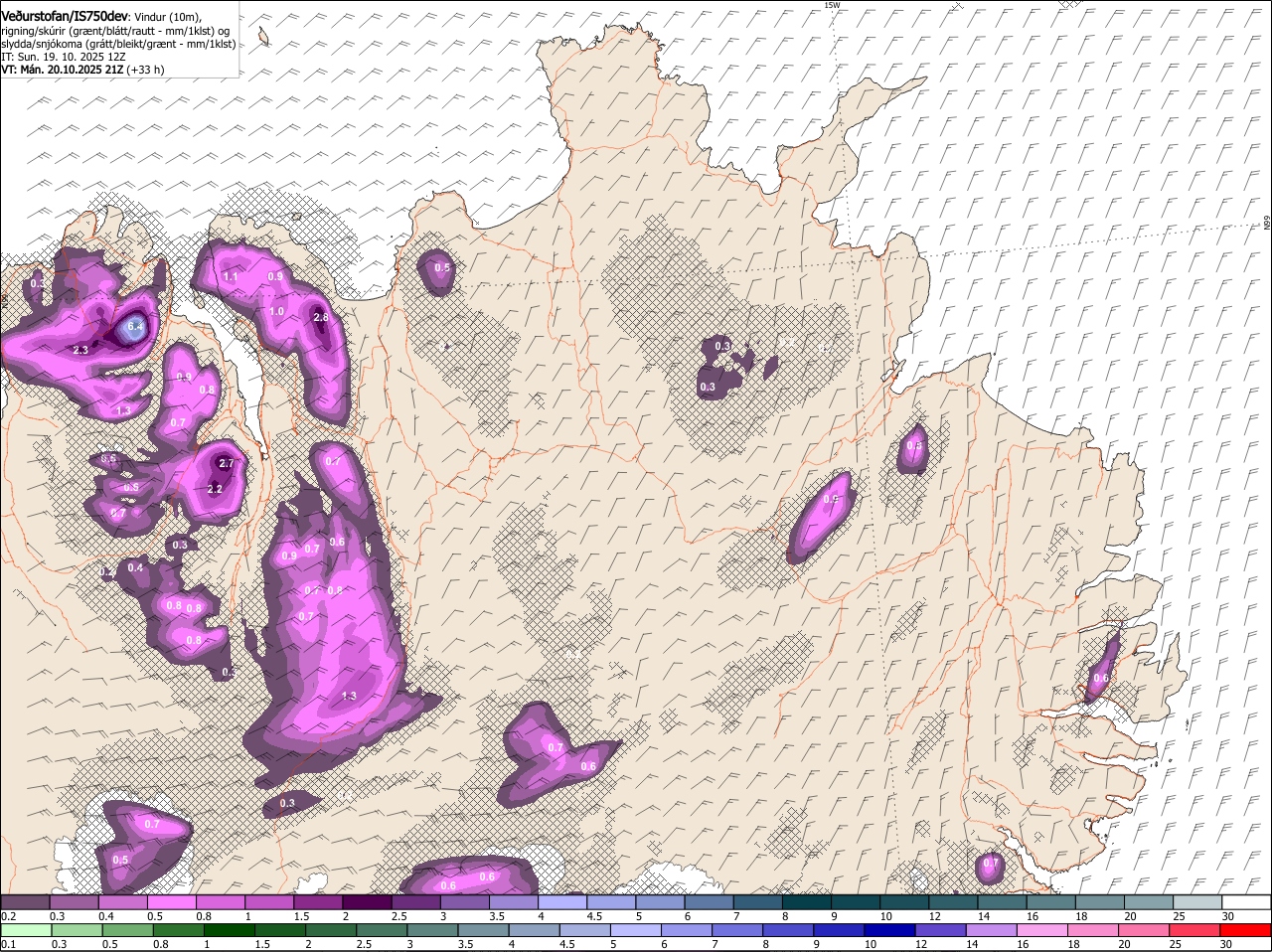Pick dark teal swatch between 8 and 9, purple scale
This screenshot has height=952, width=1272.
[x=807, y=902]
